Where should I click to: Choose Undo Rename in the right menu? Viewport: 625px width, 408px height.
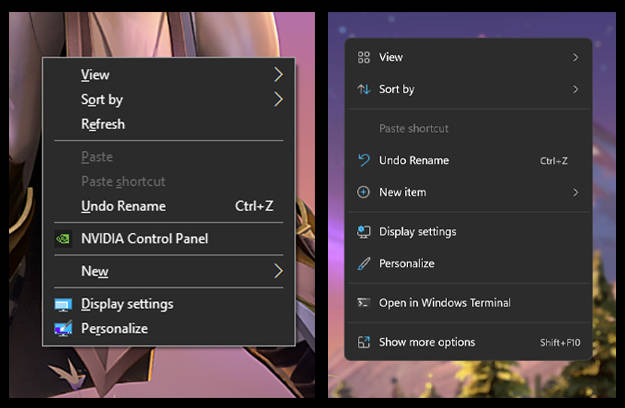(x=468, y=160)
